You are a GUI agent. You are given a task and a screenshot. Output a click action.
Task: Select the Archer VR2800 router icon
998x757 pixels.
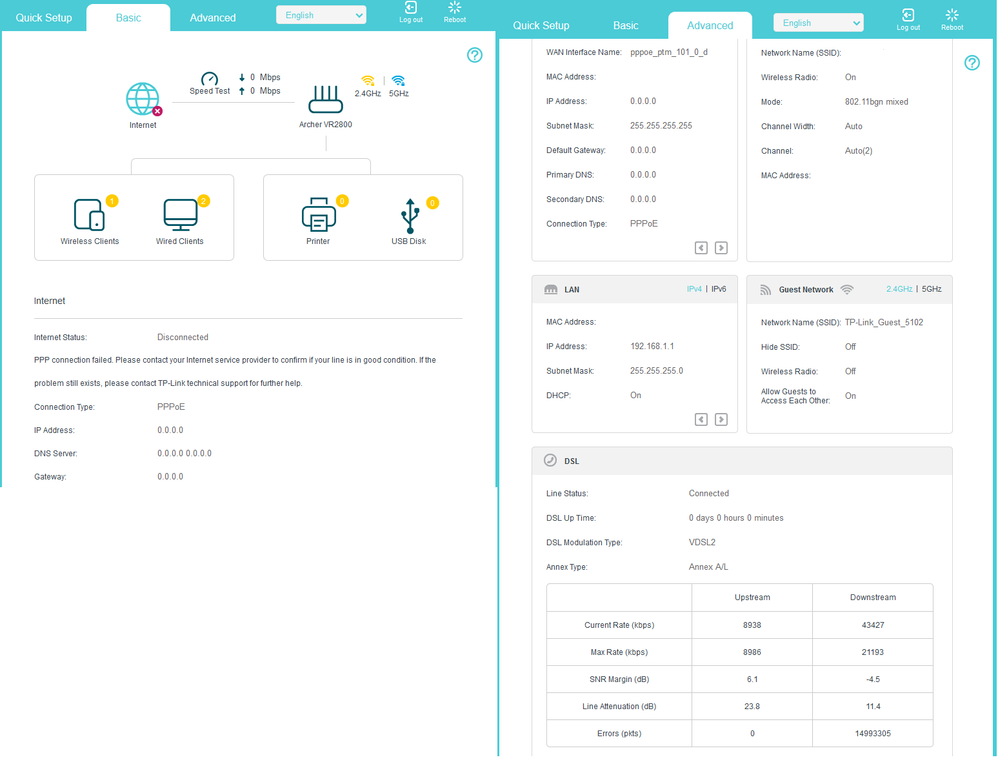pyautogui.click(x=325, y=100)
